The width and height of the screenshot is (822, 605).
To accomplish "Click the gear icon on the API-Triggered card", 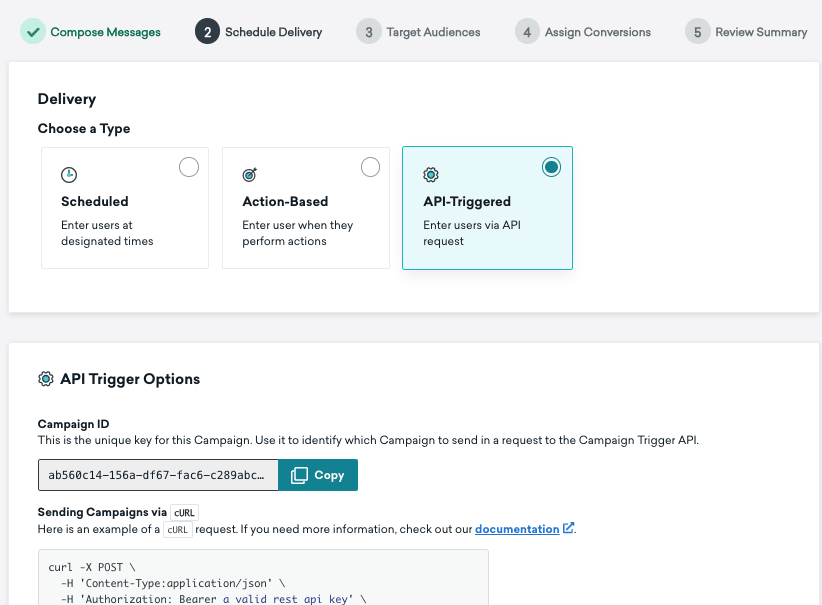I will (x=431, y=174).
